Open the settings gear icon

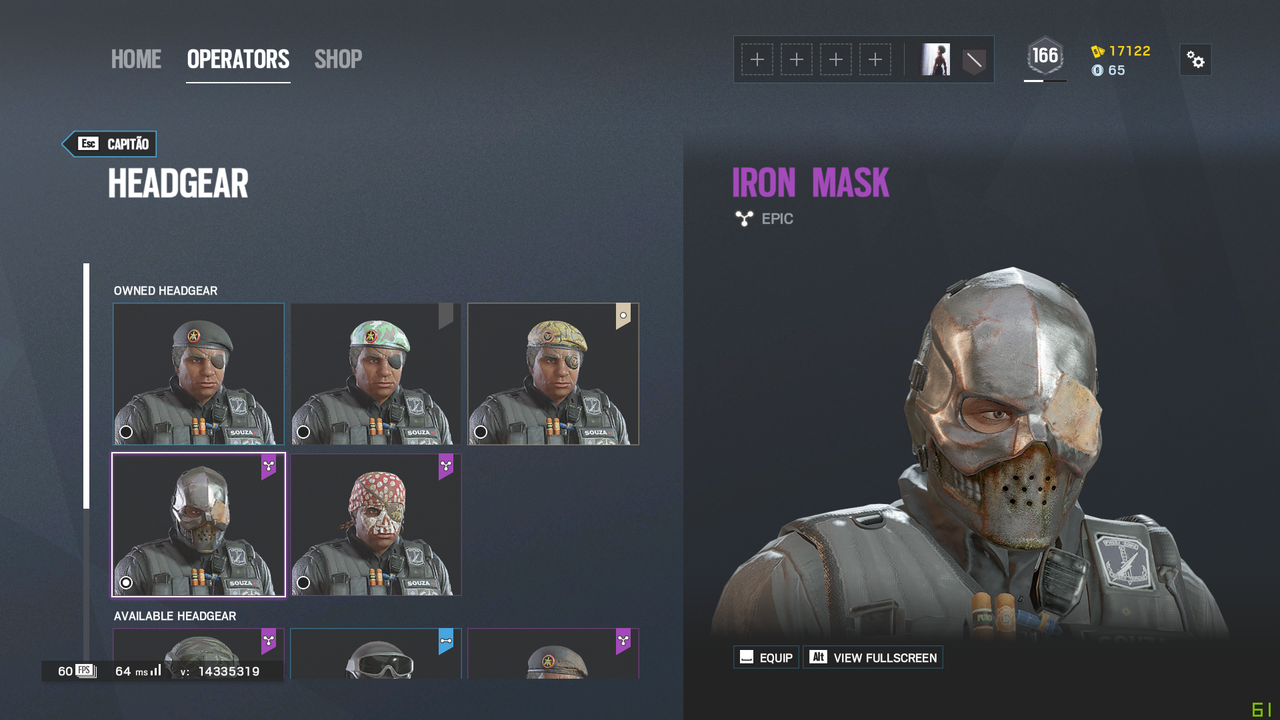point(1195,60)
